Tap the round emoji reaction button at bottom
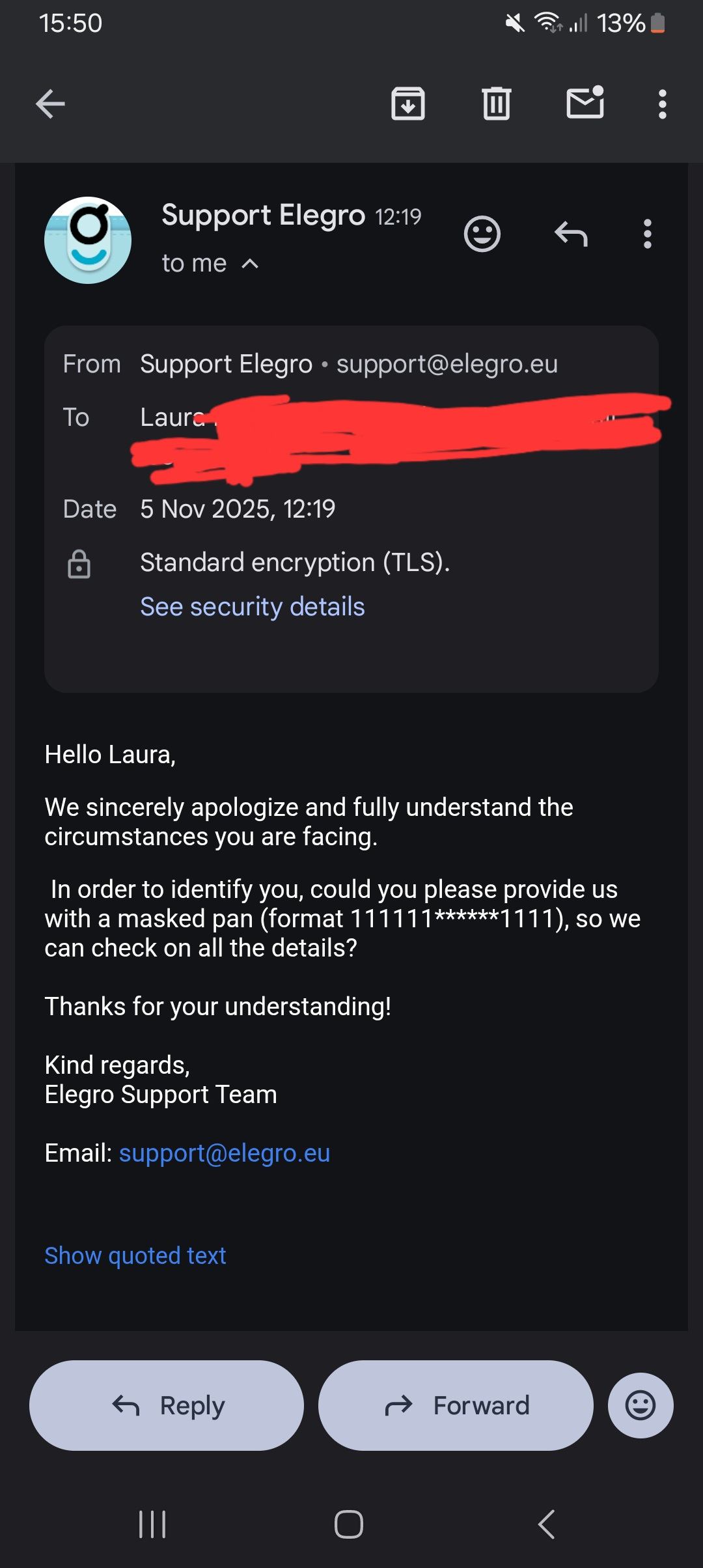The width and height of the screenshot is (703, 1568). 641,1405
